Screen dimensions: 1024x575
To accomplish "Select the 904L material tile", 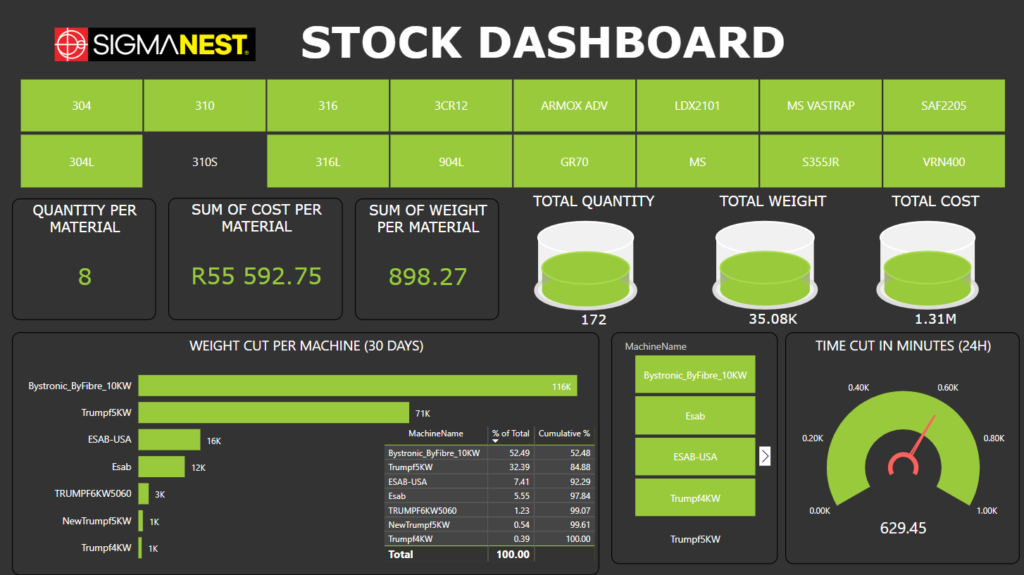I will [x=451, y=161].
